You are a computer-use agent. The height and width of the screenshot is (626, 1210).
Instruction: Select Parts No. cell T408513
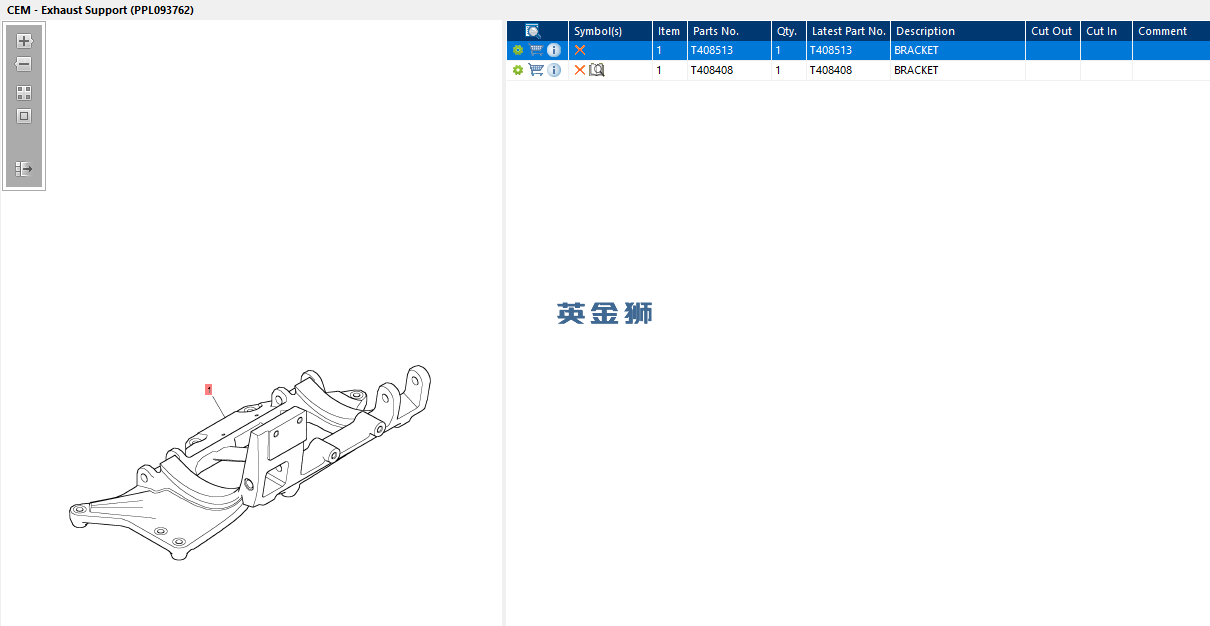[728, 50]
